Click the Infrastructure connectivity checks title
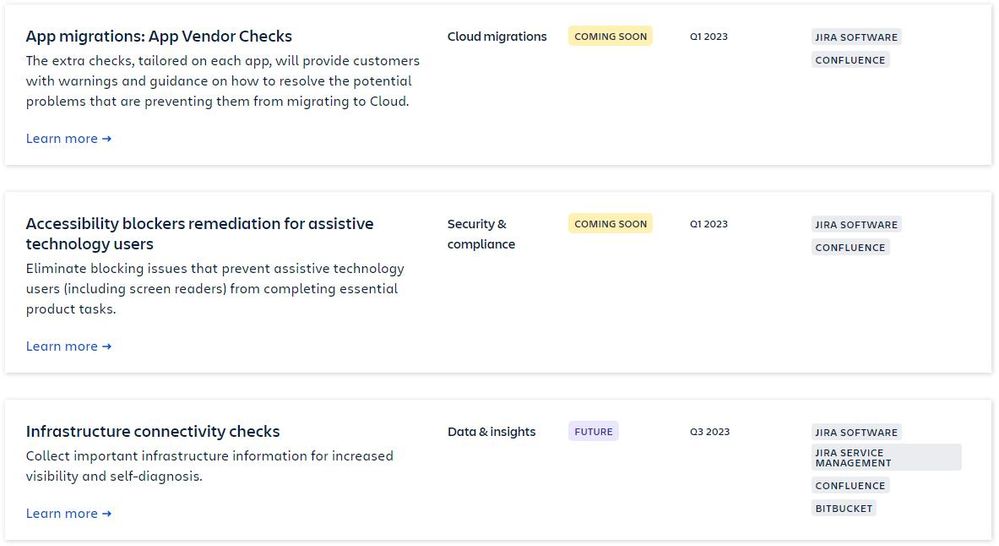The height and width of the screenshot is (546, 999). (x=153, y=431)
